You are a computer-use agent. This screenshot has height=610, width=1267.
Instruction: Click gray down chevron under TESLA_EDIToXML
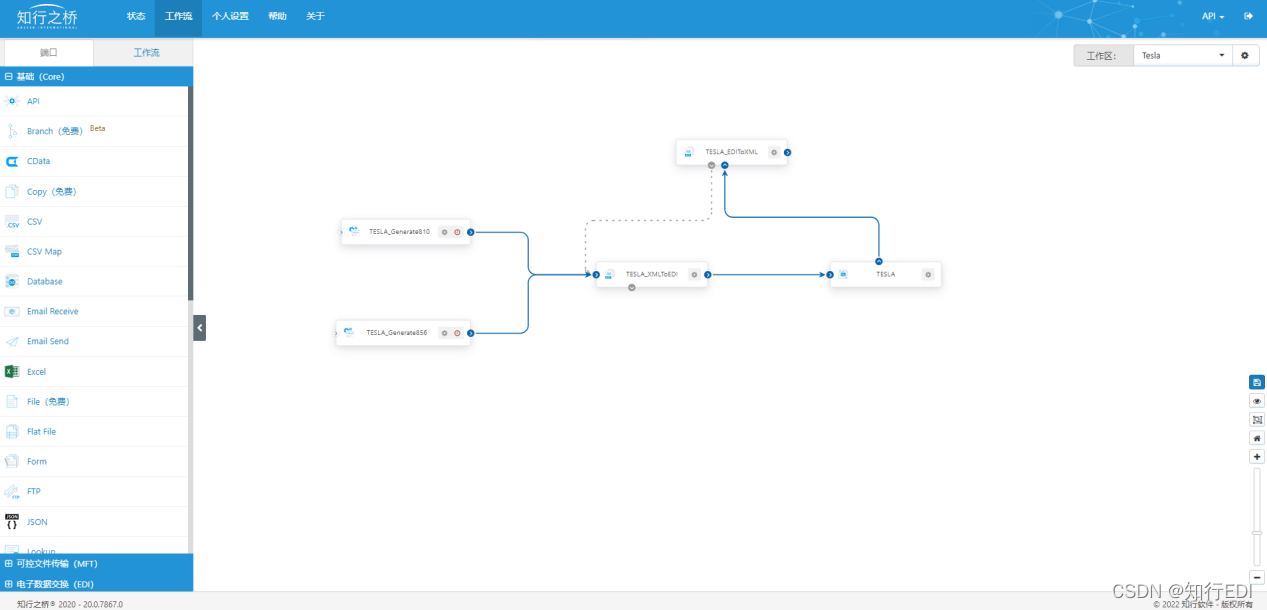711,165
